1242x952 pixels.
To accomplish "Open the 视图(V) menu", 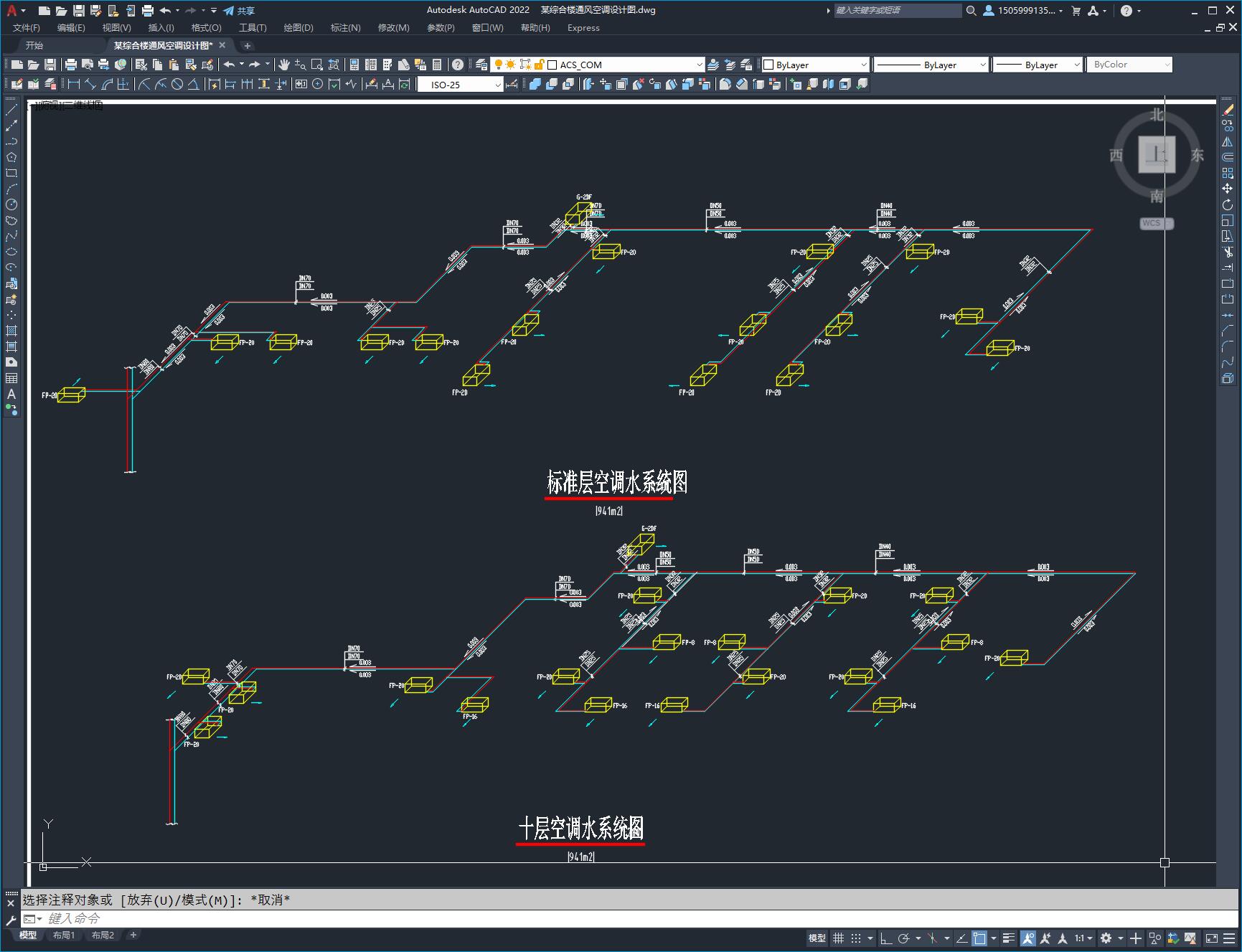I will click(116, 27).
